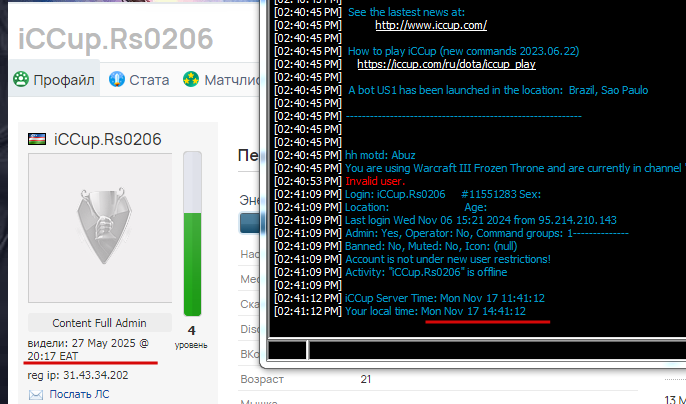Click the green level progress bar

[x=192, y=234]
